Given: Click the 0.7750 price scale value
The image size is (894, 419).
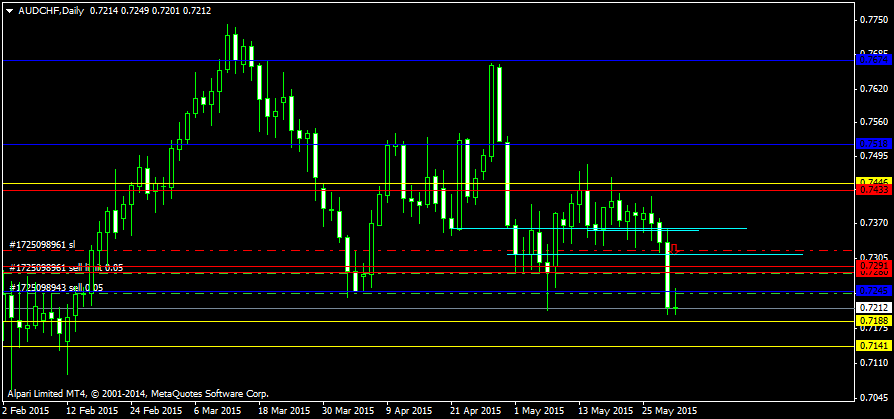Looking at the screenshot, I should [874, 21].
